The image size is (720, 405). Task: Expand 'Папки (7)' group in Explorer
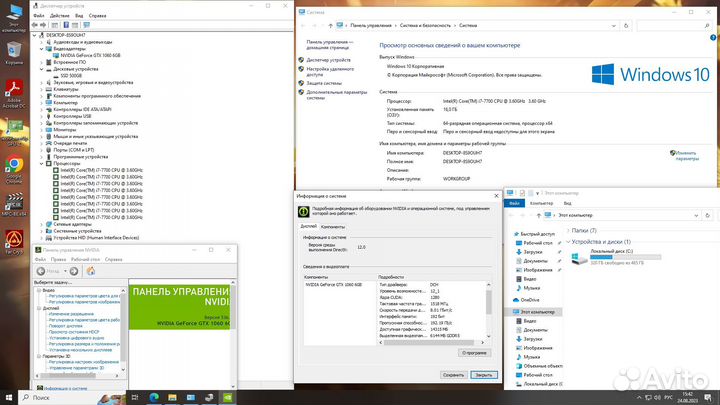568,231
